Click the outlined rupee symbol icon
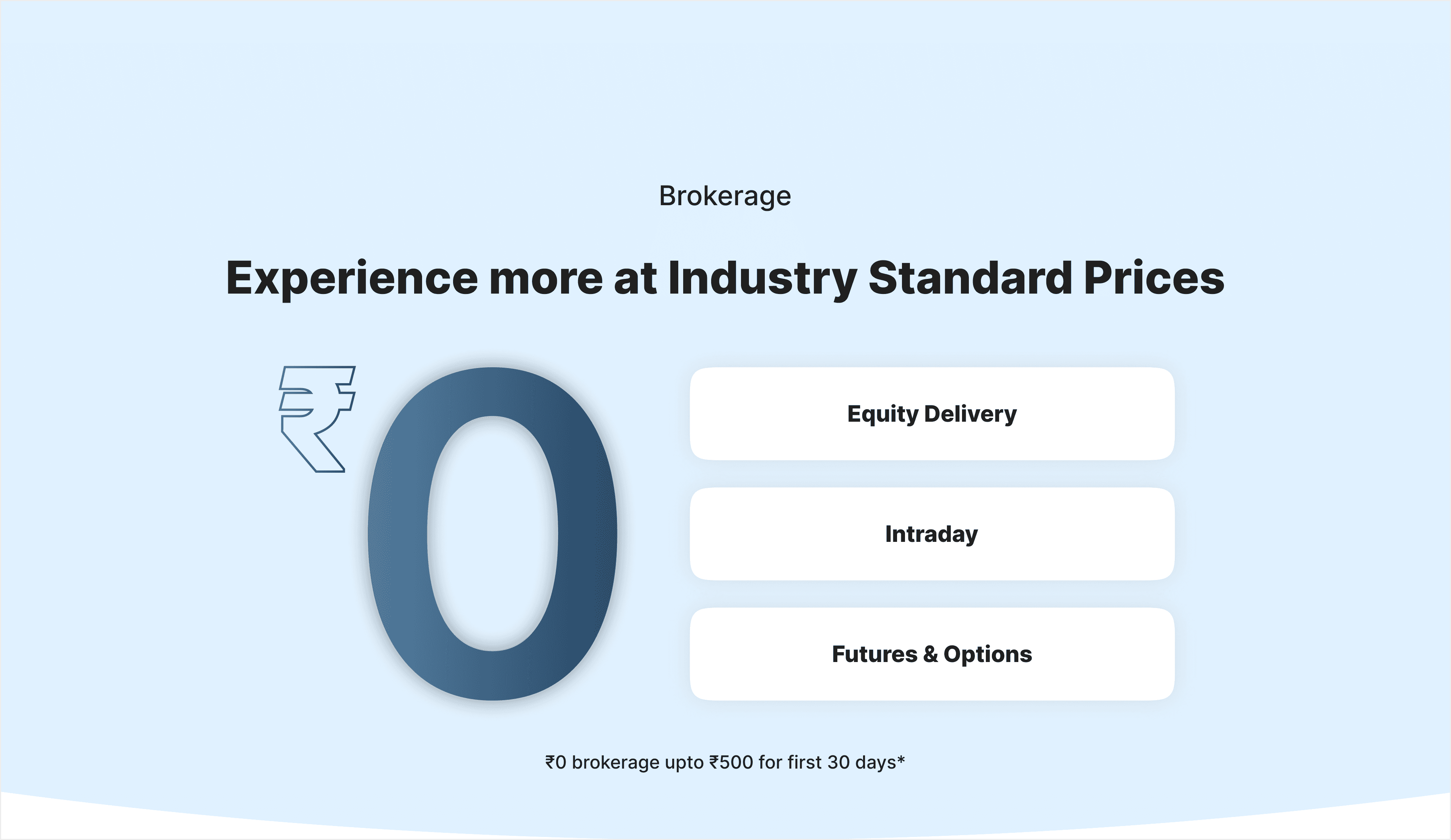1451x840 pixels. point(317,419)
